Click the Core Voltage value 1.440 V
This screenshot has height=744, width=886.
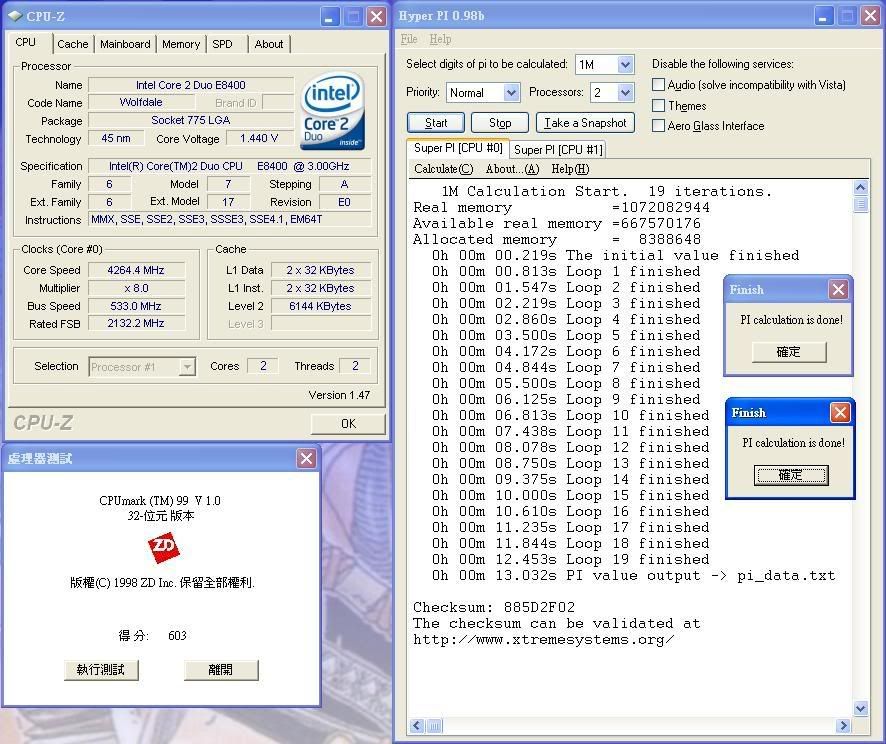click(x=259, y=138)
